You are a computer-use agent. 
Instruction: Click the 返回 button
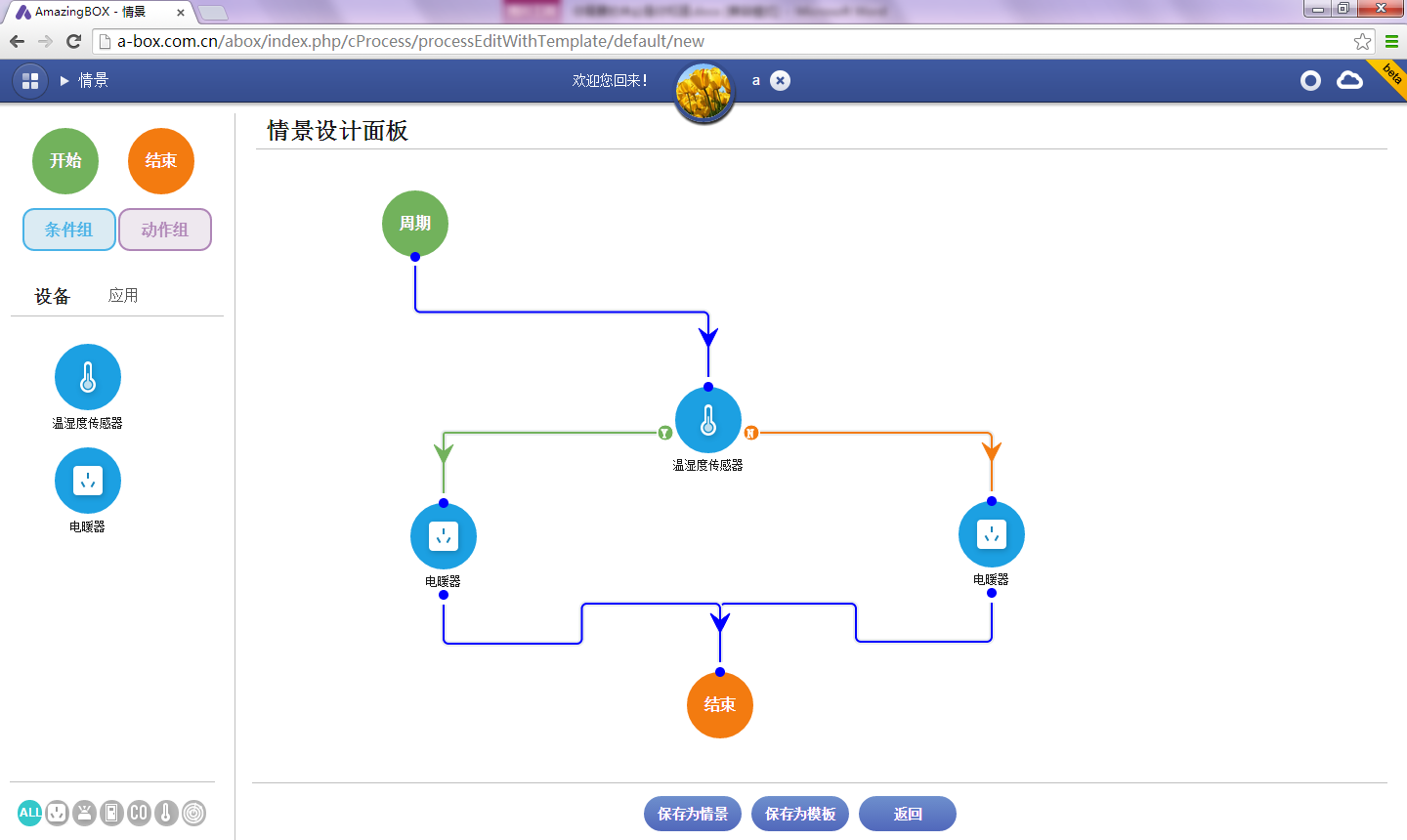pos(908,814)
